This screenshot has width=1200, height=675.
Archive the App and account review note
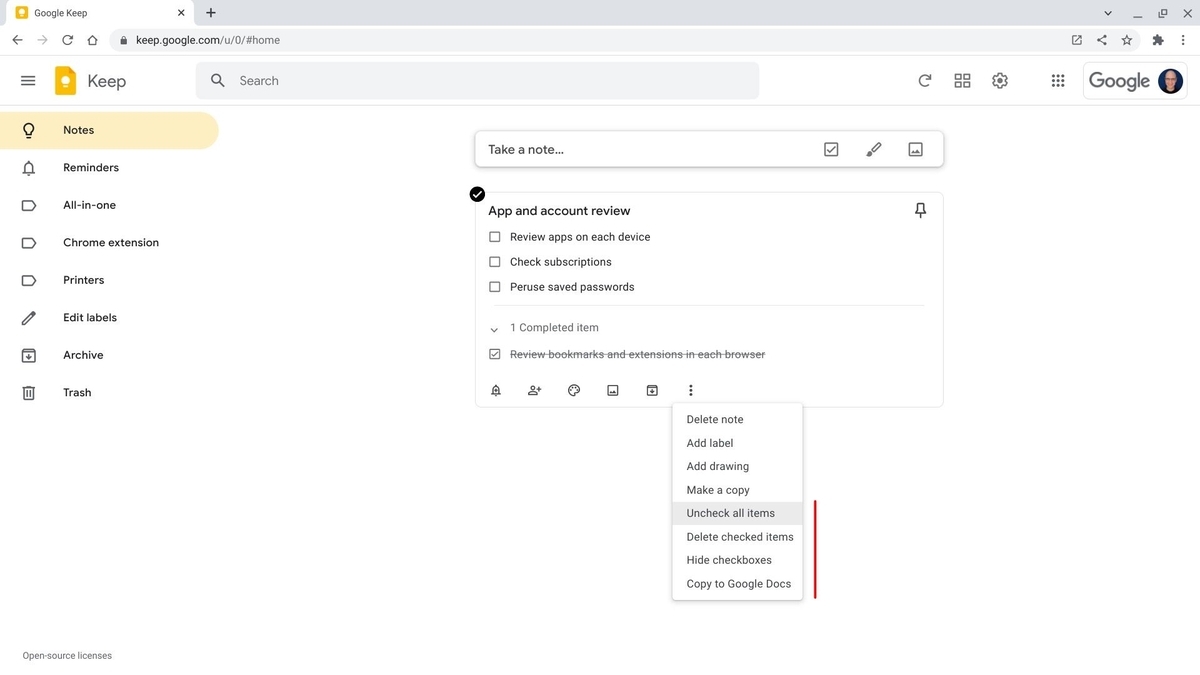tap(651, 390)
